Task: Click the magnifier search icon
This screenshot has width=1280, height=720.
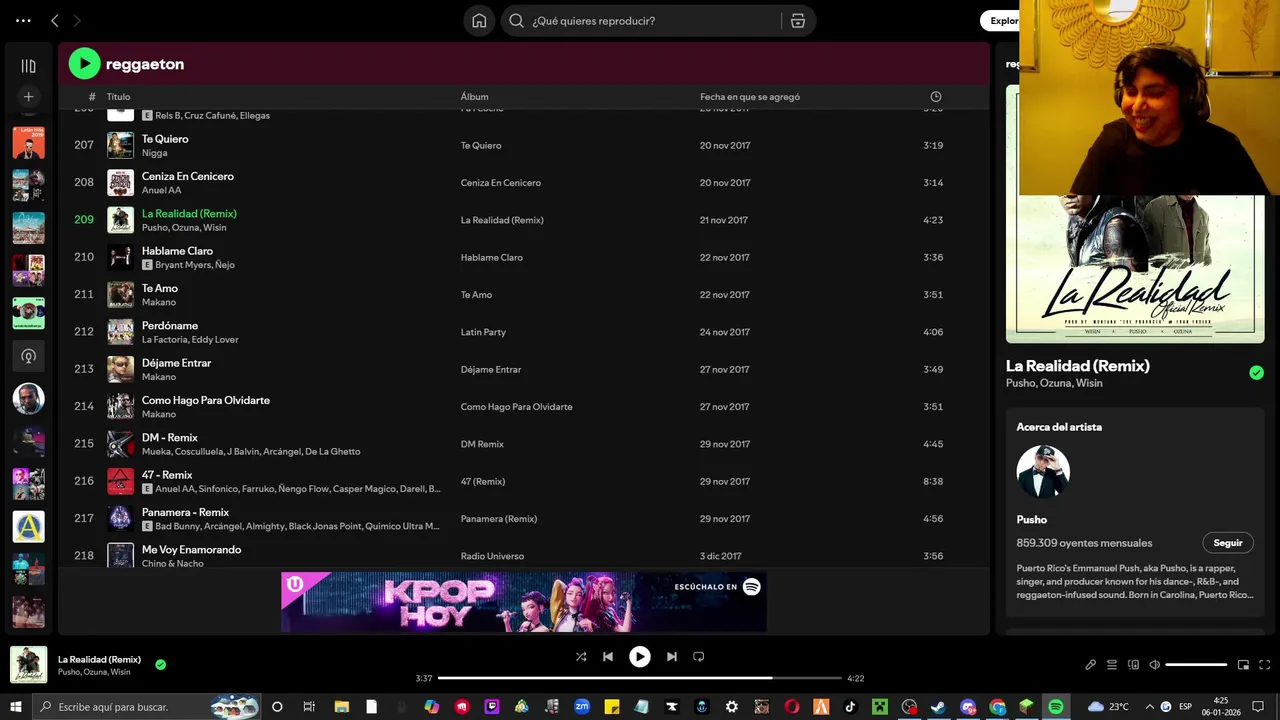Action: click(516, 20)
